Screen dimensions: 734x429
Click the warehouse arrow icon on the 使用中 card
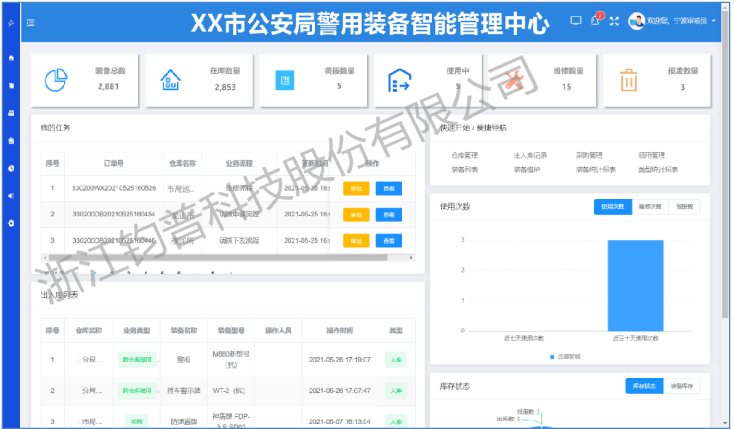click(399, 80)
